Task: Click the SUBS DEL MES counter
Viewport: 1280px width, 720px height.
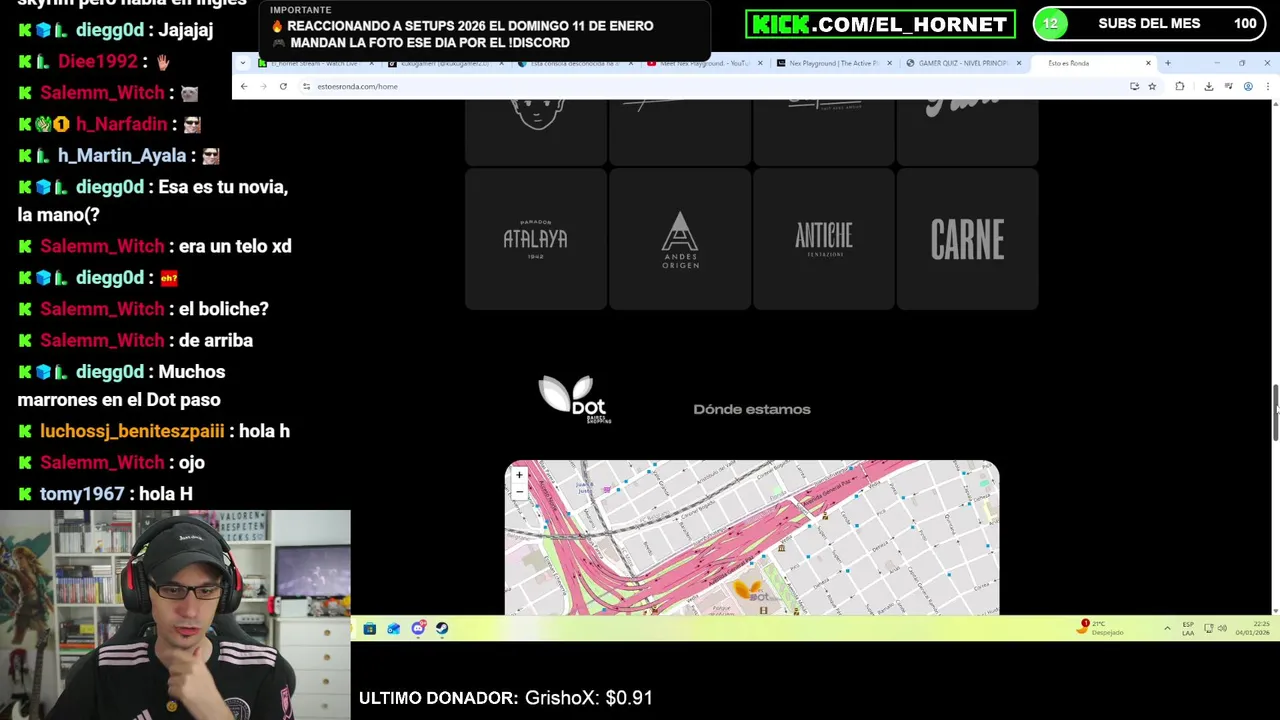Action: [x=1149, y=24]
